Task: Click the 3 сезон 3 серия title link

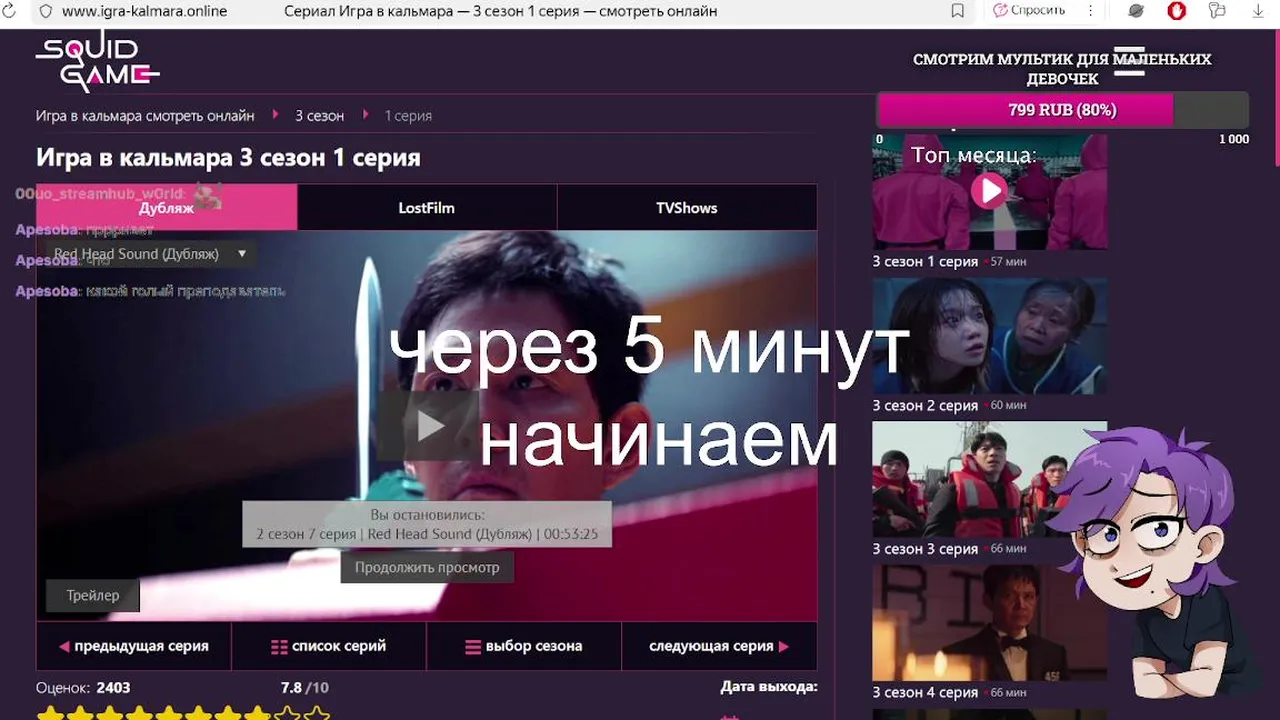Action: pyautogui.click(x=925, y=549)
